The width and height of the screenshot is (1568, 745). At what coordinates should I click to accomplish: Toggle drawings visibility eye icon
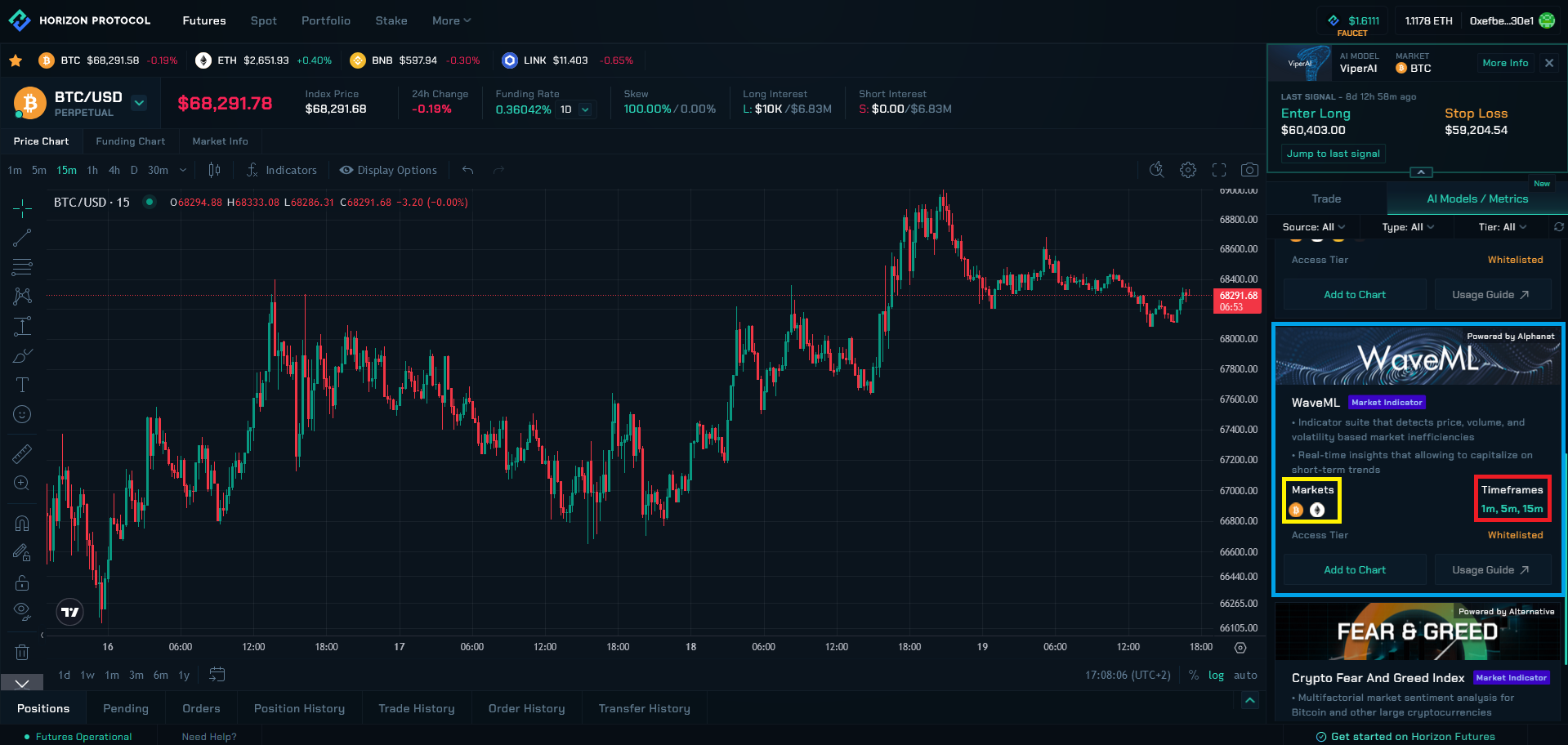tap(22, 611)
